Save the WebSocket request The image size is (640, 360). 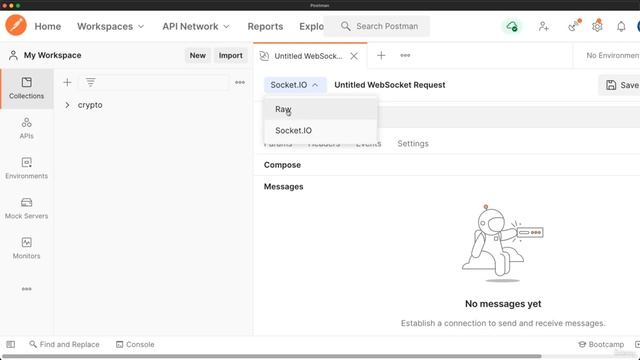click(x=621, y=85)
